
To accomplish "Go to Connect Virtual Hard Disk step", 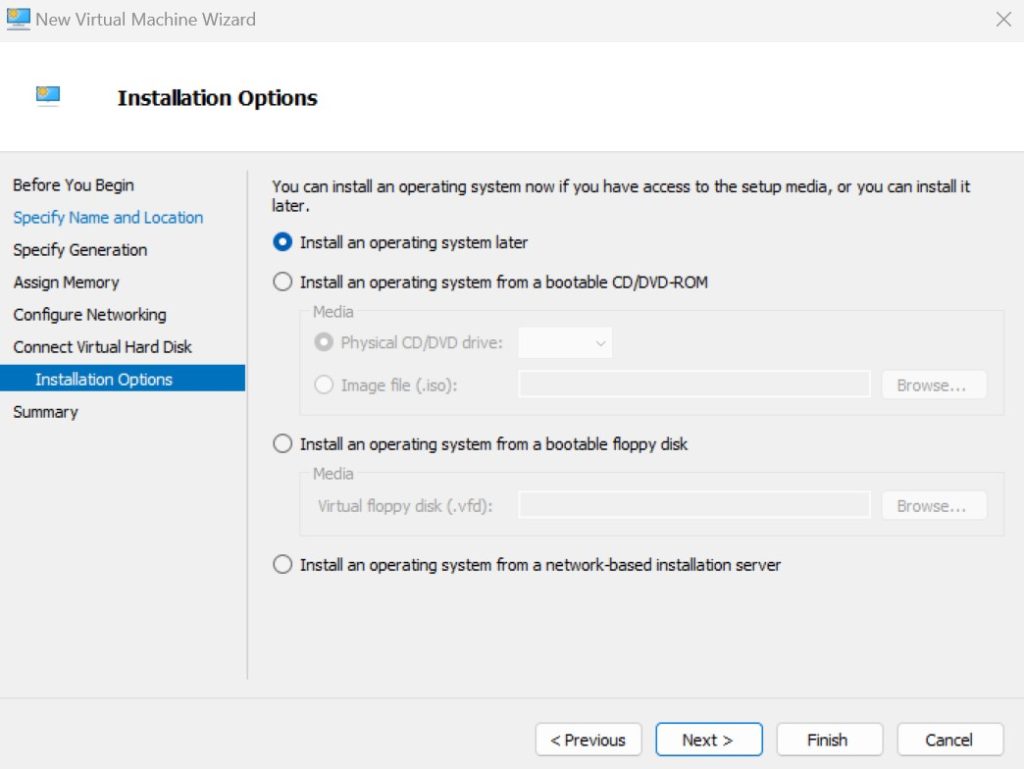I will (x=102, y=347).
